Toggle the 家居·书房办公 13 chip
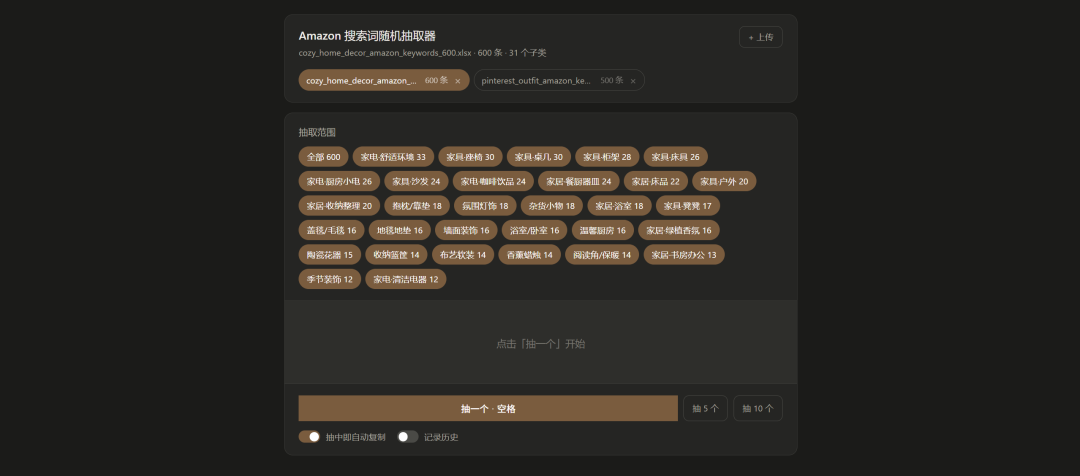 click(684, 255)
